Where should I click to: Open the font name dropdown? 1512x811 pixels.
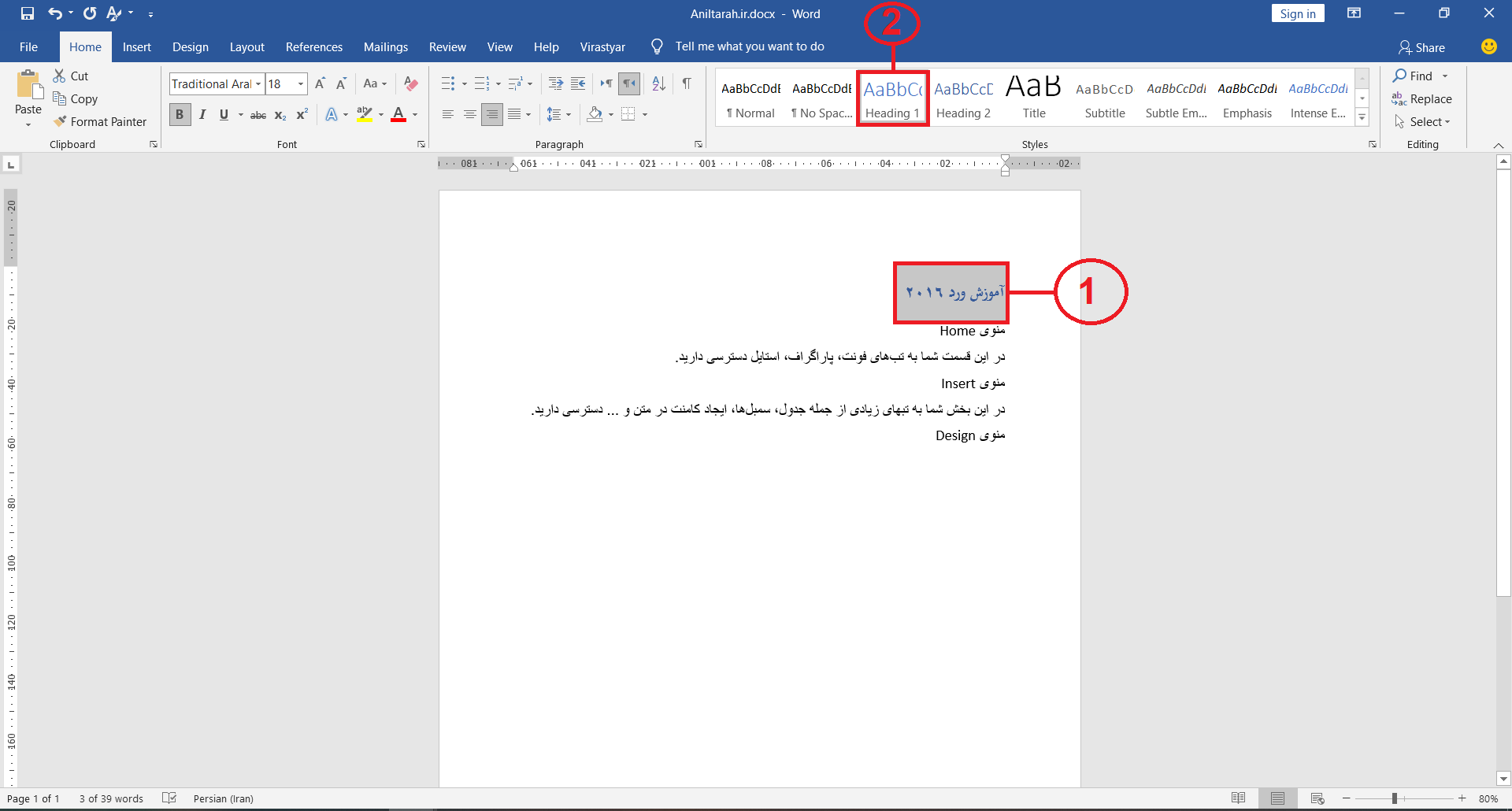(x=258, y=83)
